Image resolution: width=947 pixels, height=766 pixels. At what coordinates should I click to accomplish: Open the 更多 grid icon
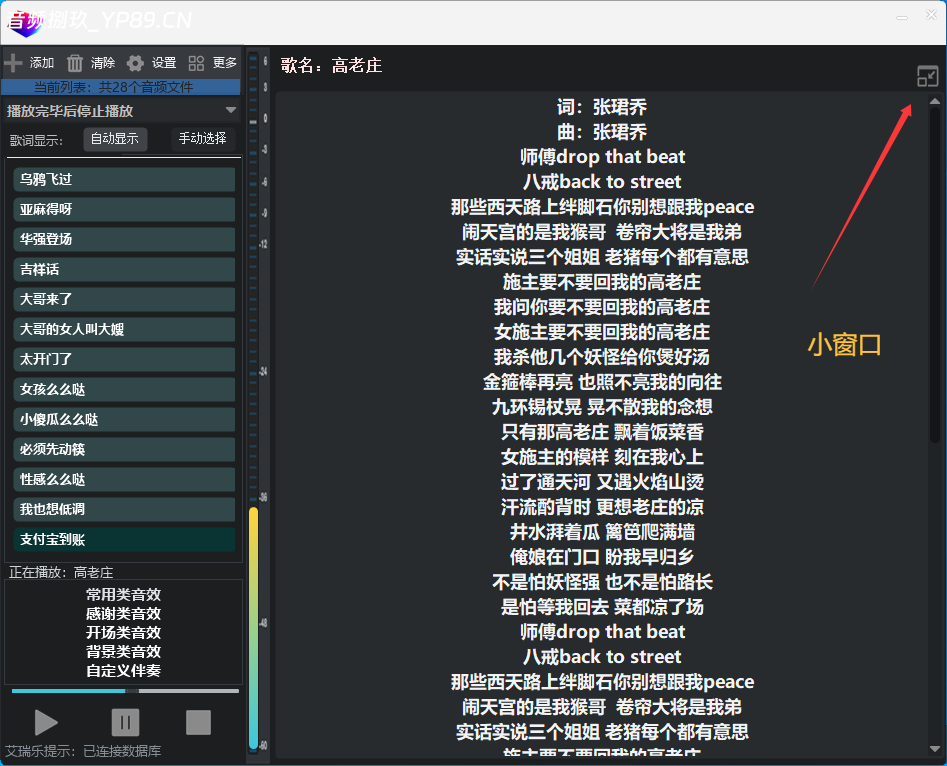pyautogui.click(x=196, y=63)
